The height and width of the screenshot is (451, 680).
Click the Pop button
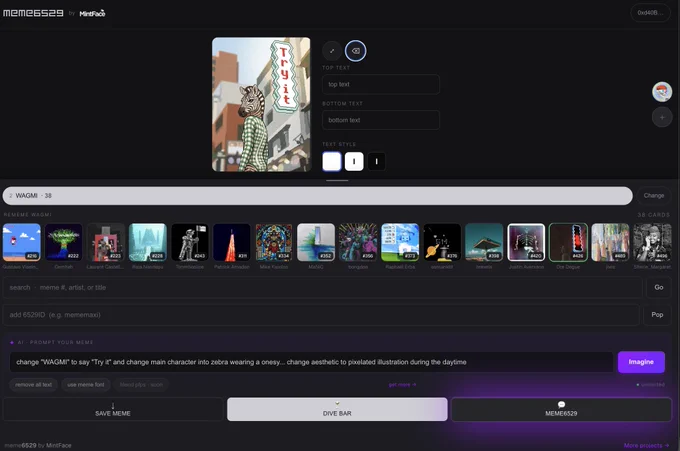[657, 315]
